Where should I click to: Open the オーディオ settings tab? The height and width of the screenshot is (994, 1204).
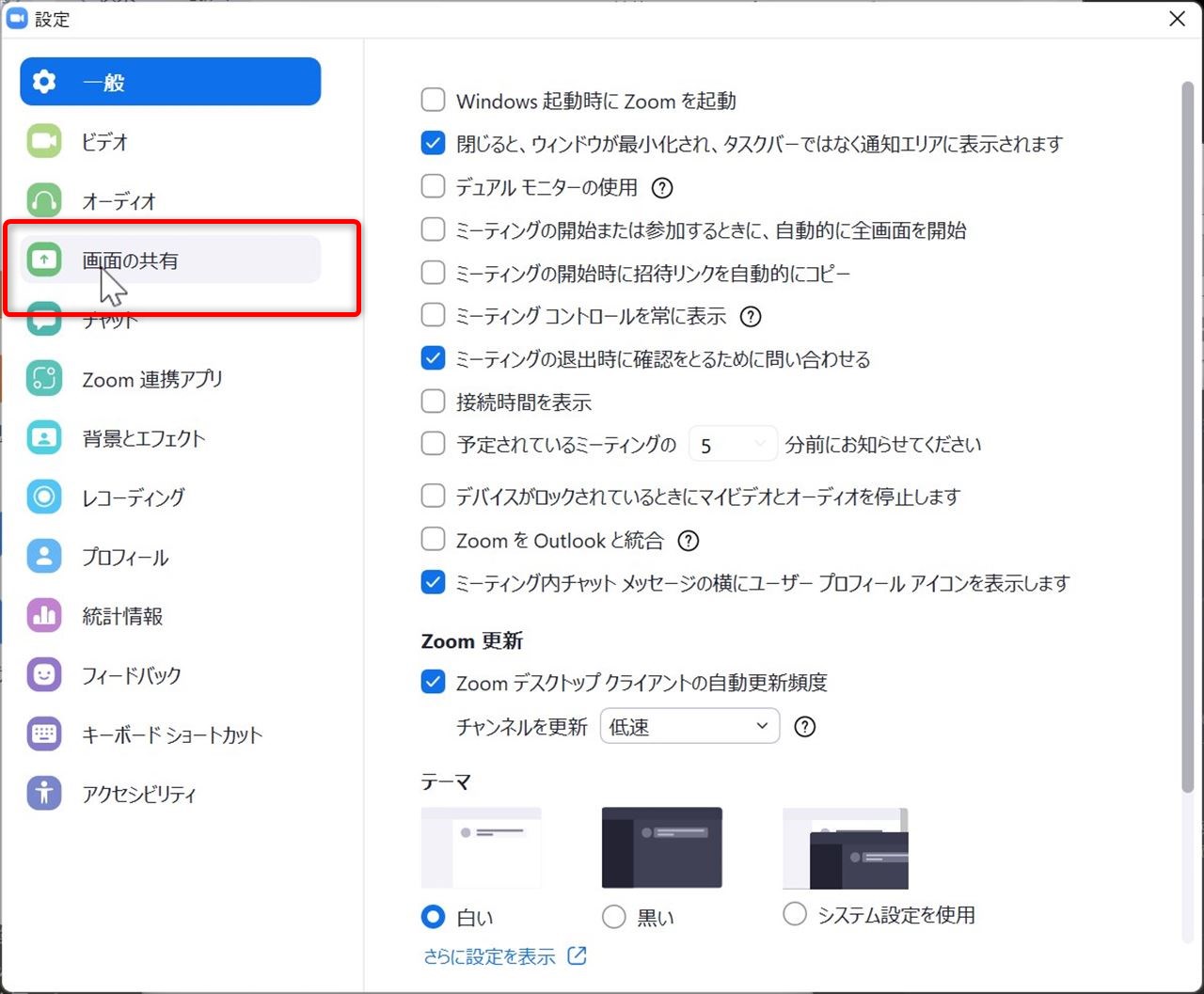click(x=170, y=200)
